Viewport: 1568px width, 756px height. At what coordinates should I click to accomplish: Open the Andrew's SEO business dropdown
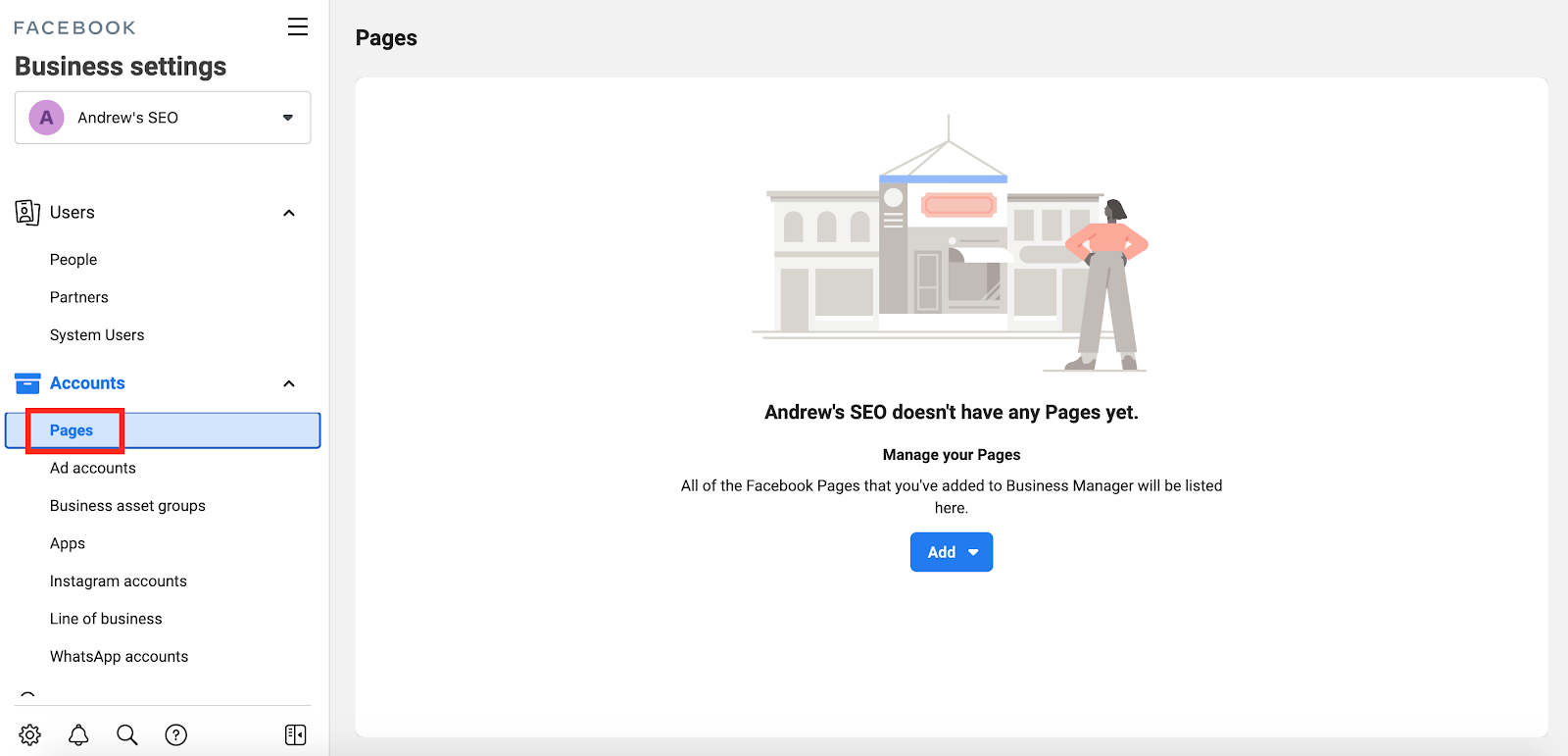click(163, 118)
